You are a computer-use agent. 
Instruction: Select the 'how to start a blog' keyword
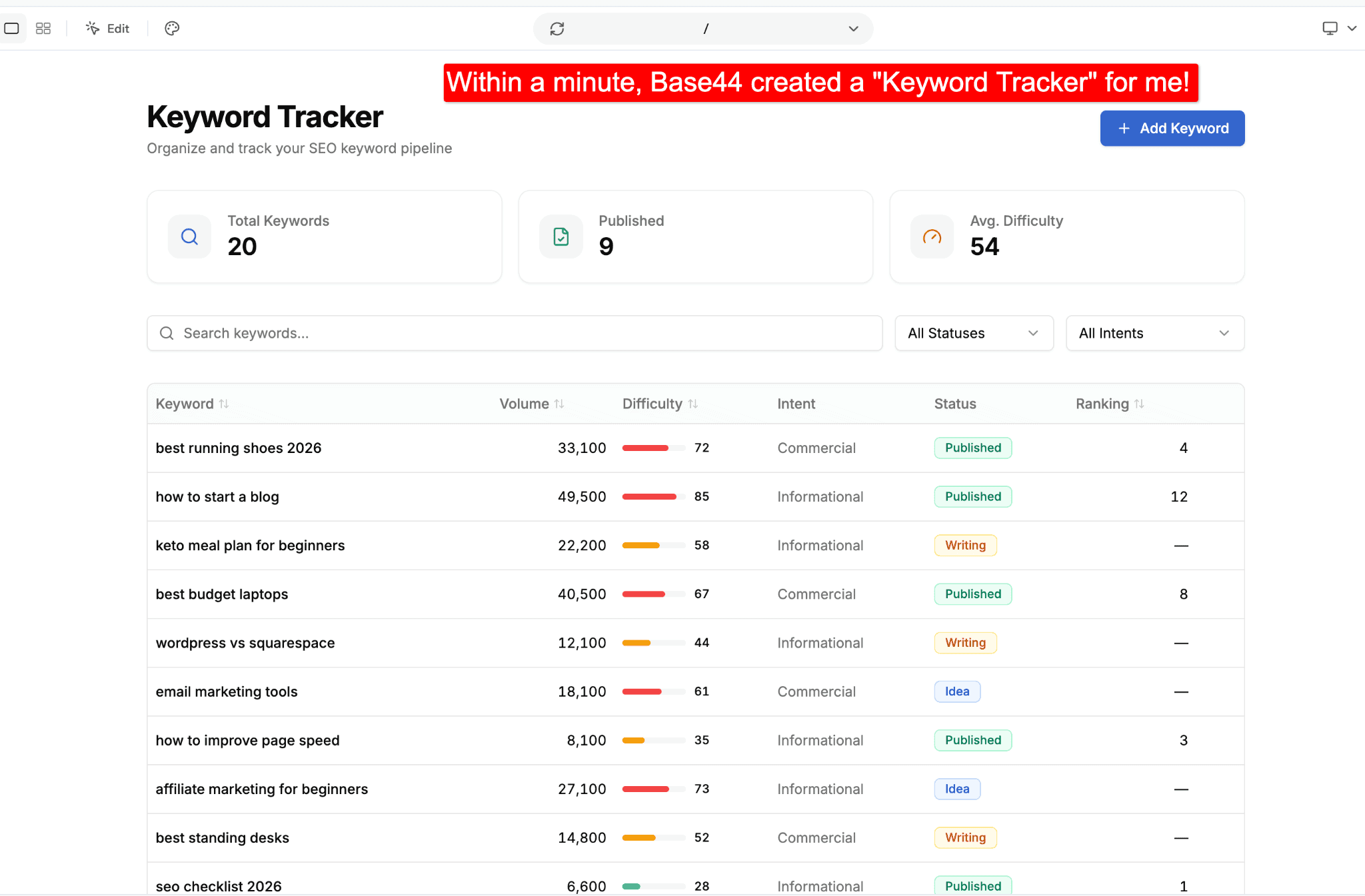coord(217,497)
